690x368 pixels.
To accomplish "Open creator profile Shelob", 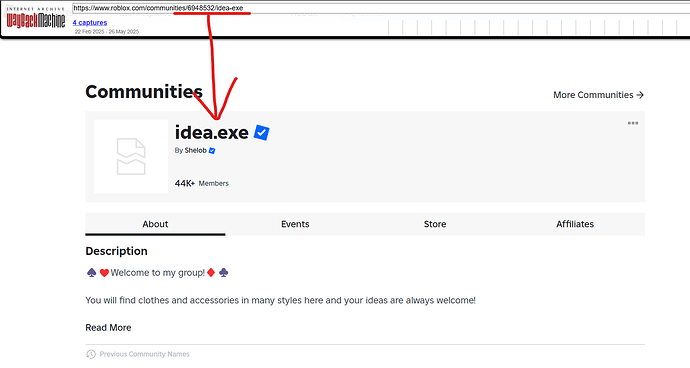I will click(x=195, y=151).
